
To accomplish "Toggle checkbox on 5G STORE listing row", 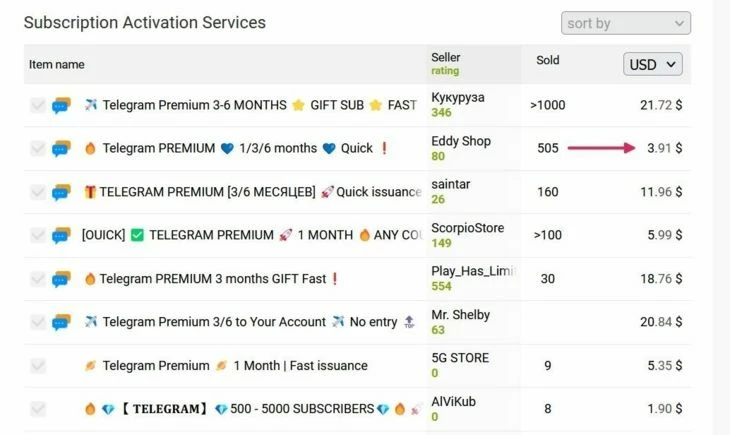I will [x=38, y=366].
